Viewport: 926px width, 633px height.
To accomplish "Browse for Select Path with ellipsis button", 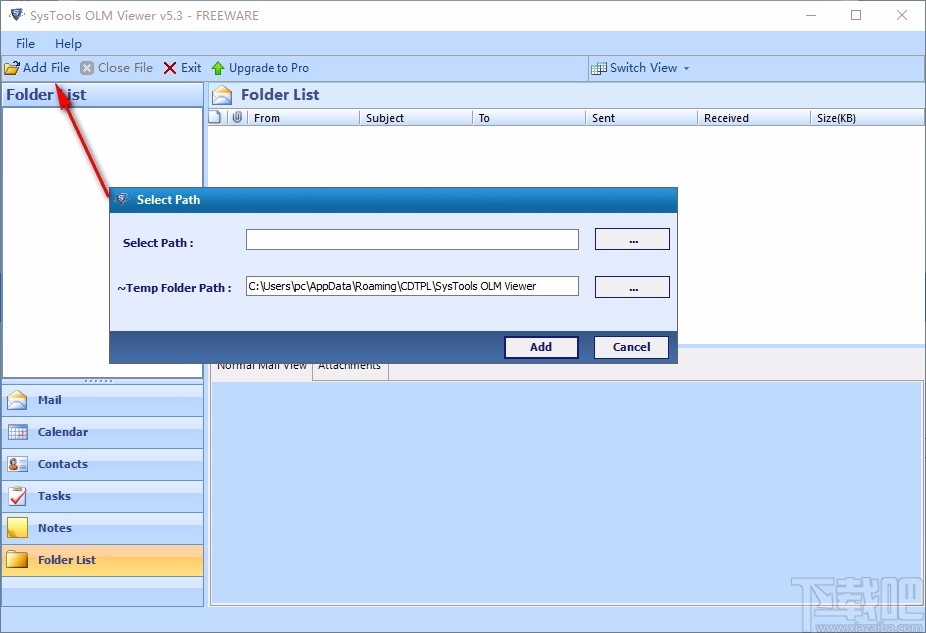I will click(x=632, y=240).
